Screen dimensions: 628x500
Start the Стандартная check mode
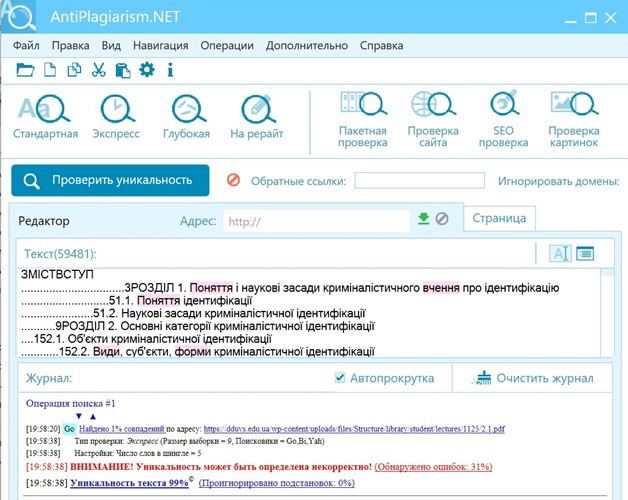click(45, 116)
